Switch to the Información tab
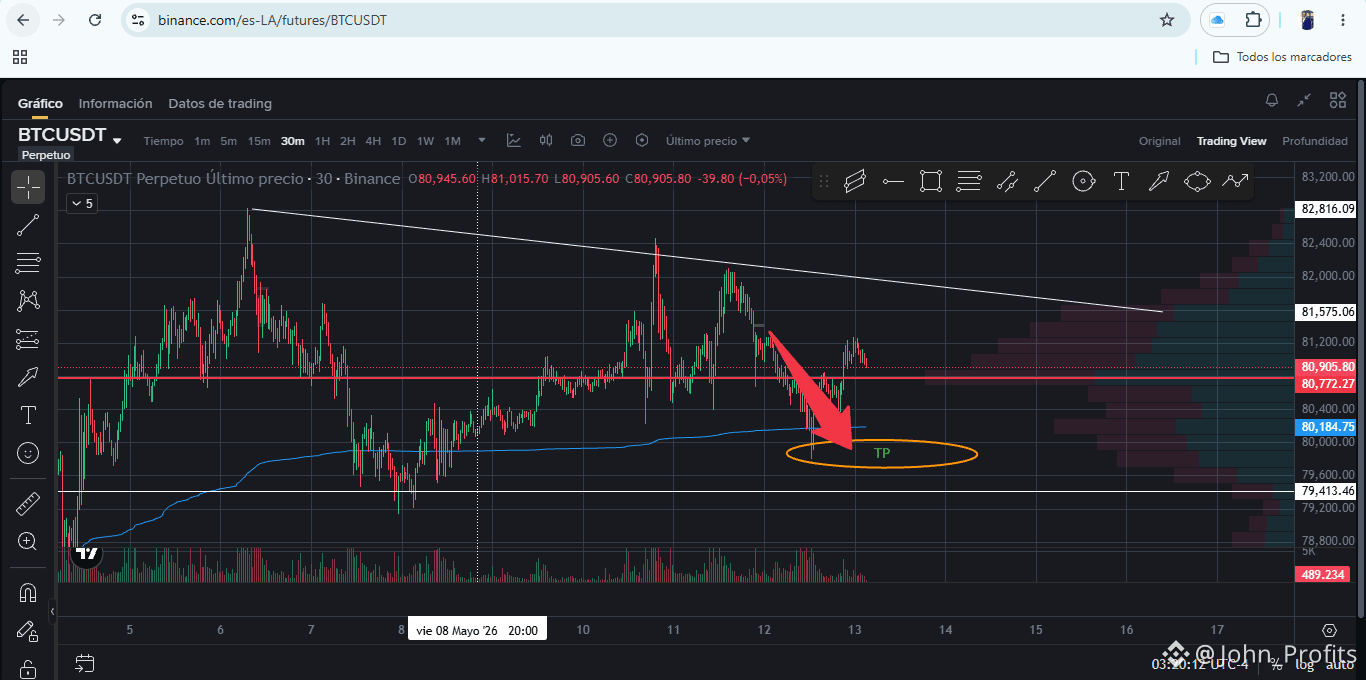Screen dimensions: 1366x680 click(x=116, y=103)
